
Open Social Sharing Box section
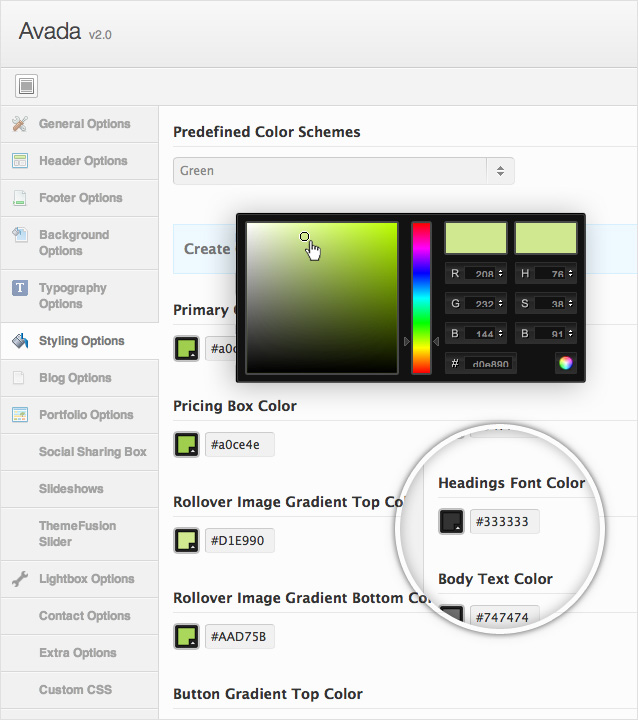pyautogui.click(x=79, y=452)
